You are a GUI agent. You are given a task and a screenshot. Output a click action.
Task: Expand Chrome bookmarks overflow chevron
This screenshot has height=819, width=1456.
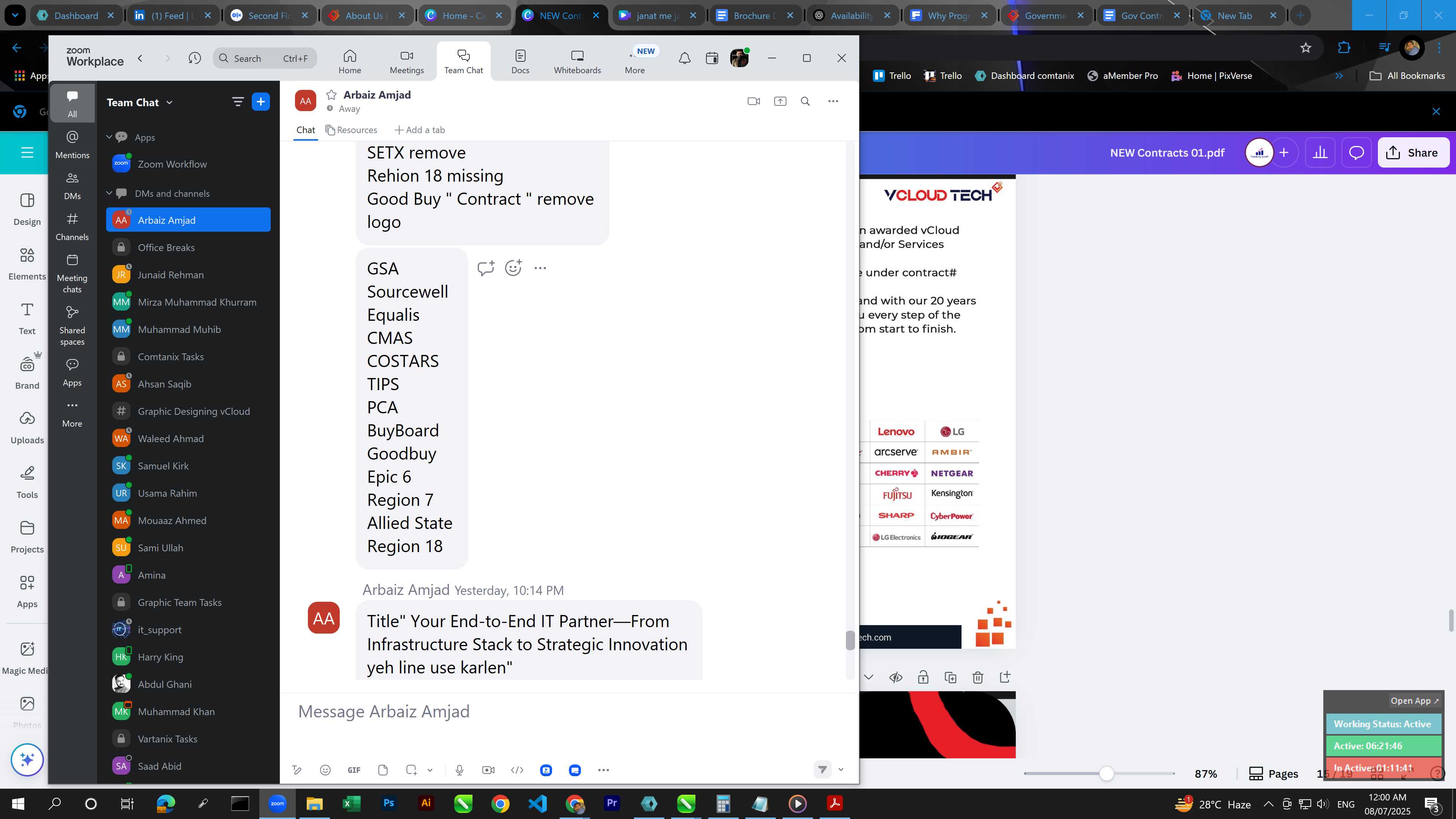1338,76
